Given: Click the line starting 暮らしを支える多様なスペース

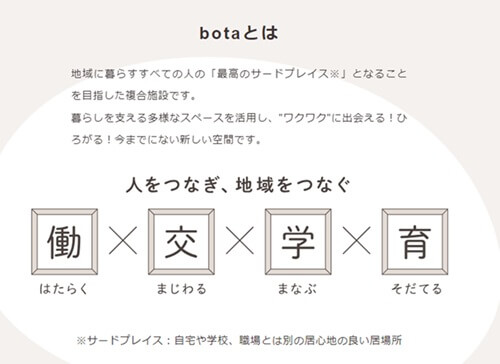Looking at the screenshot, I should pos(239,118).
